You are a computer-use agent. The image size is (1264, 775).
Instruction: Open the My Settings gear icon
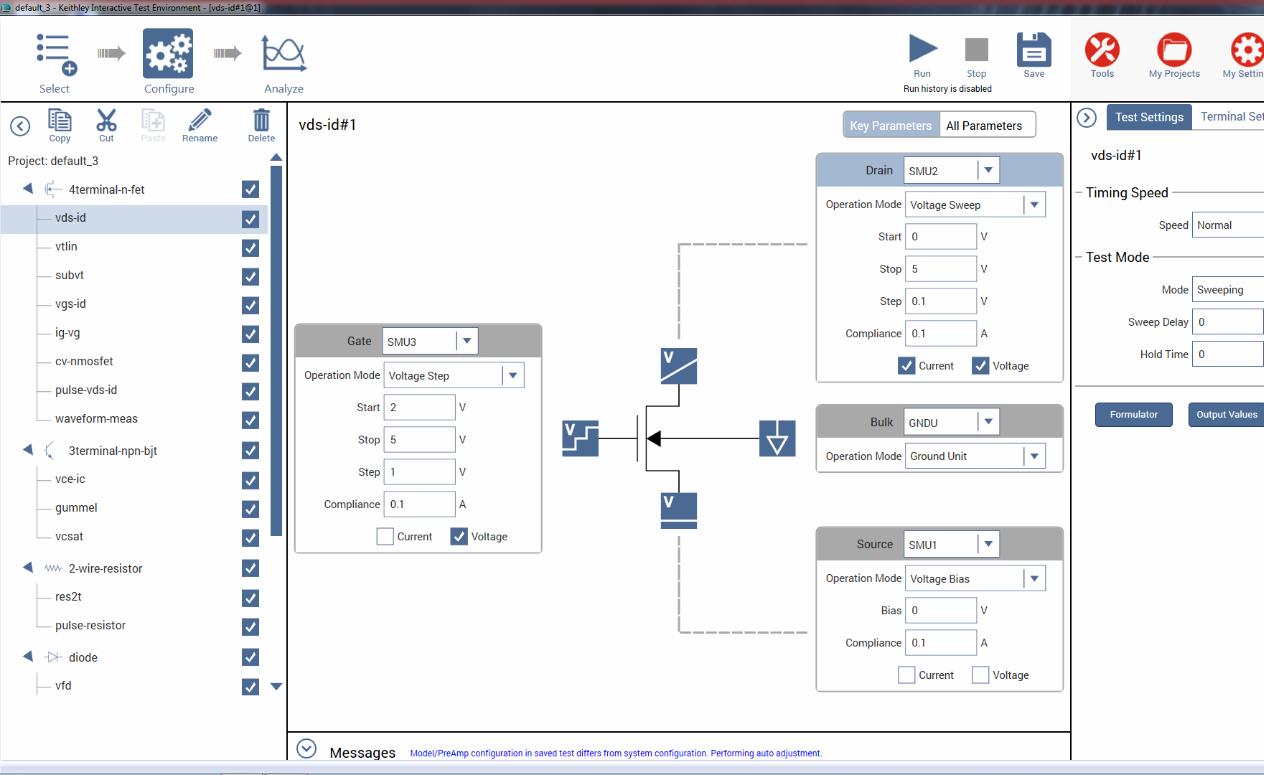click(1246, 49)
